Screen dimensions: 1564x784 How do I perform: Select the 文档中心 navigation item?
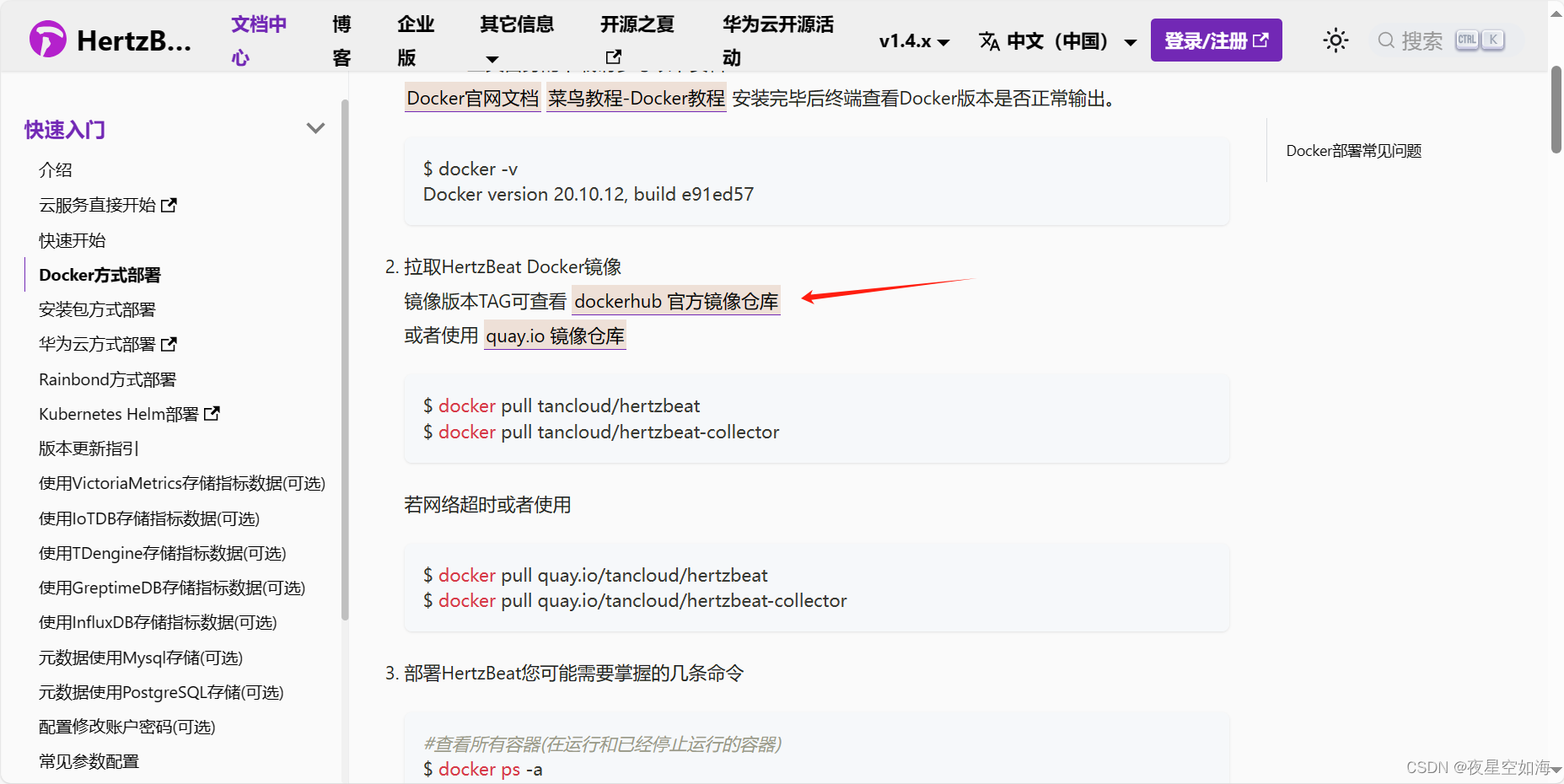[x=258, y=40]
